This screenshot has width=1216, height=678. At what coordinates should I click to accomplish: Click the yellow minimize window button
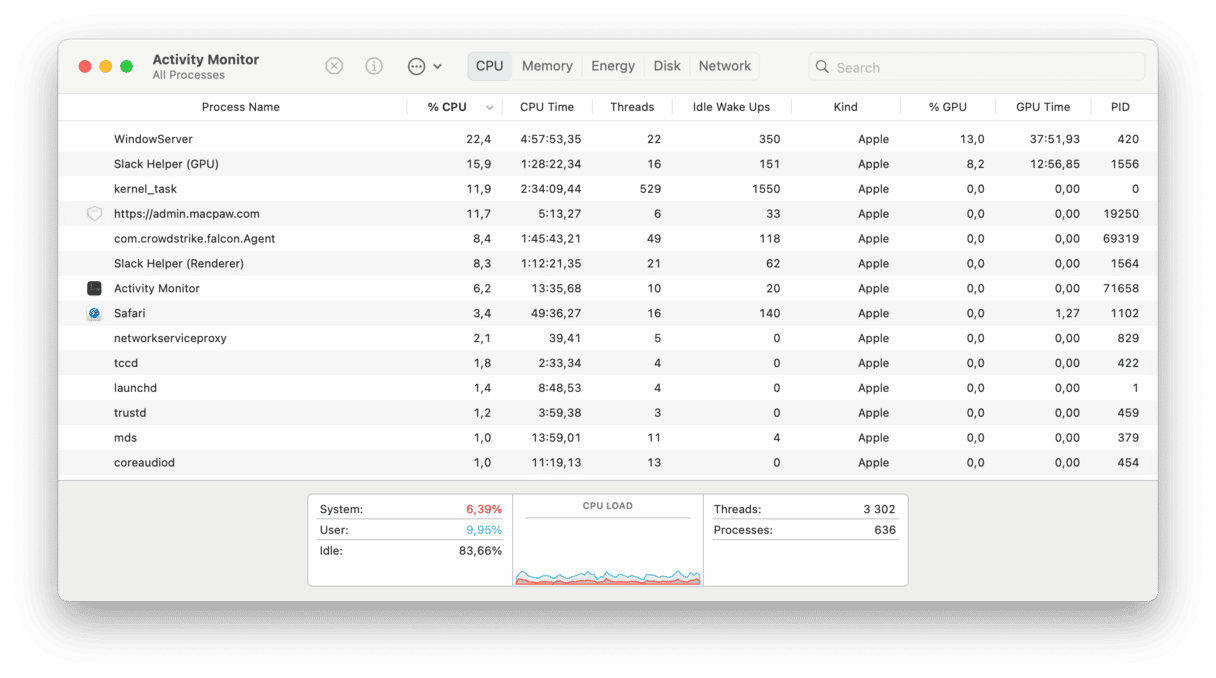[105, 66]
